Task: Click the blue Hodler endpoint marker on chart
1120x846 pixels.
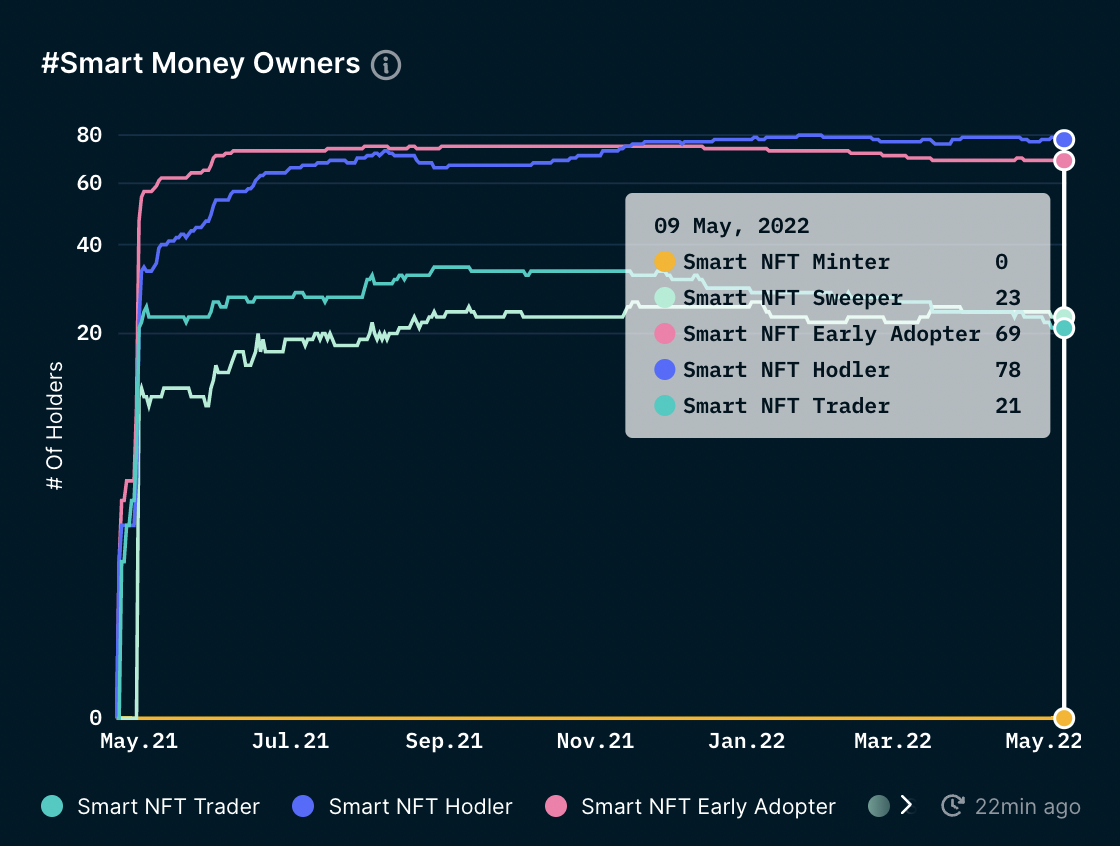Action: pyautogui.click(x=1064, y=139)
